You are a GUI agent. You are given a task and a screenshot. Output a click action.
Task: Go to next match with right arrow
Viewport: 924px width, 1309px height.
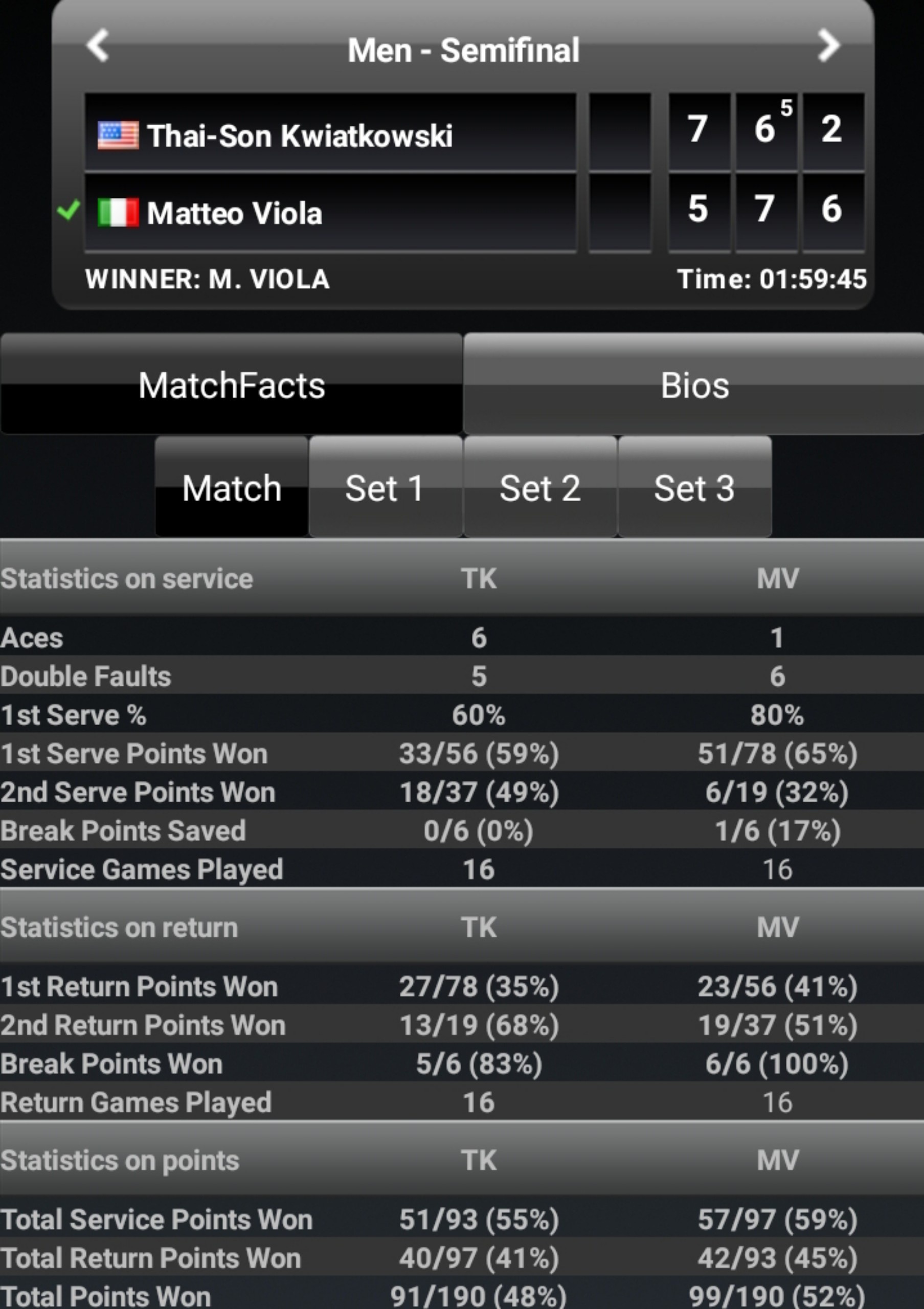pos(828,46)
